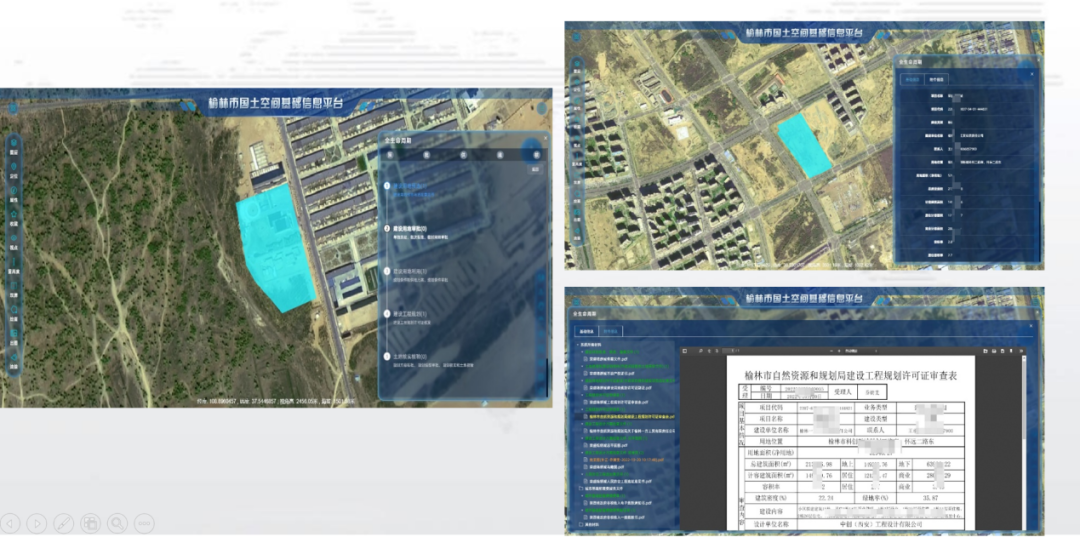
Task: Select step two in the lifecycle timeline
Action: pos(388,229)
